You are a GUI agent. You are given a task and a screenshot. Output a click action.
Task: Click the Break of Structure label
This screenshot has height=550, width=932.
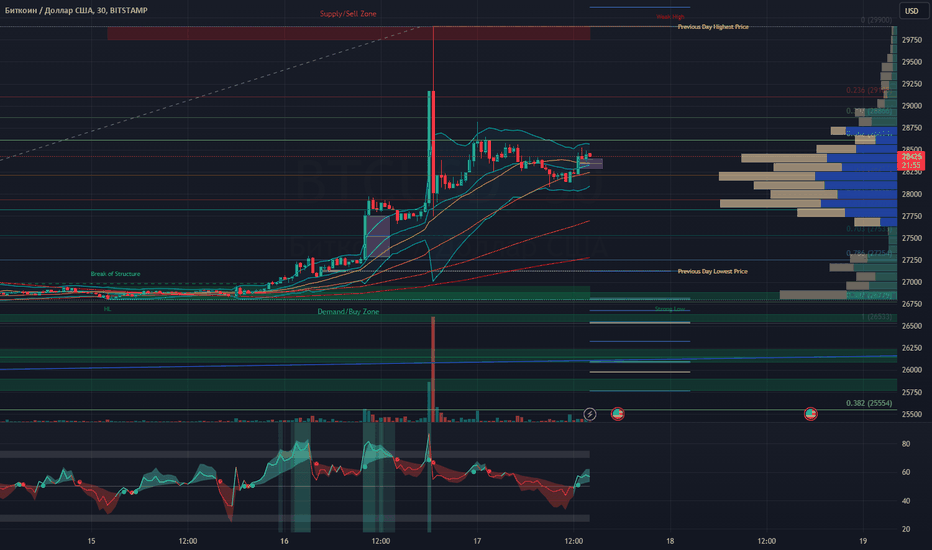pyautogui.click(x=115, y=274)
